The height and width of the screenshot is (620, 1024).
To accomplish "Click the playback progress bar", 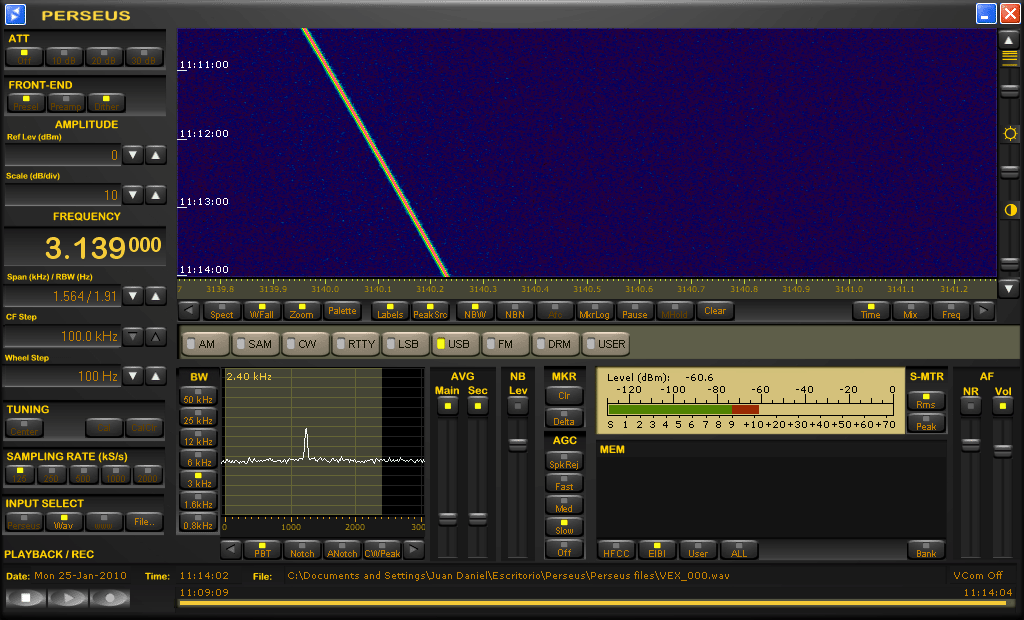I will click(x=596, y=603).
